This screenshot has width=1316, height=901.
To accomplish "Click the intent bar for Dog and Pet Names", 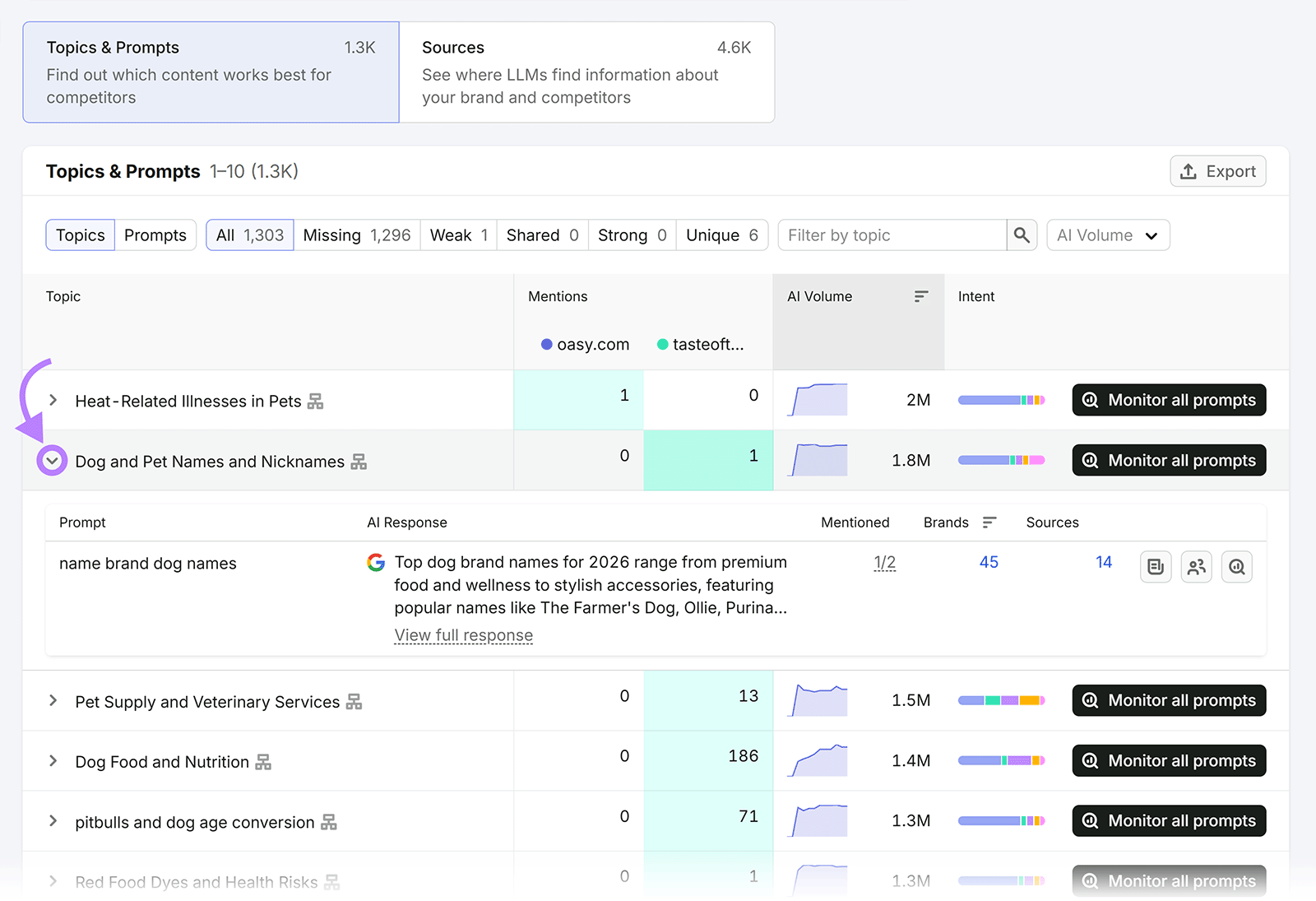I will (1001, 460).
